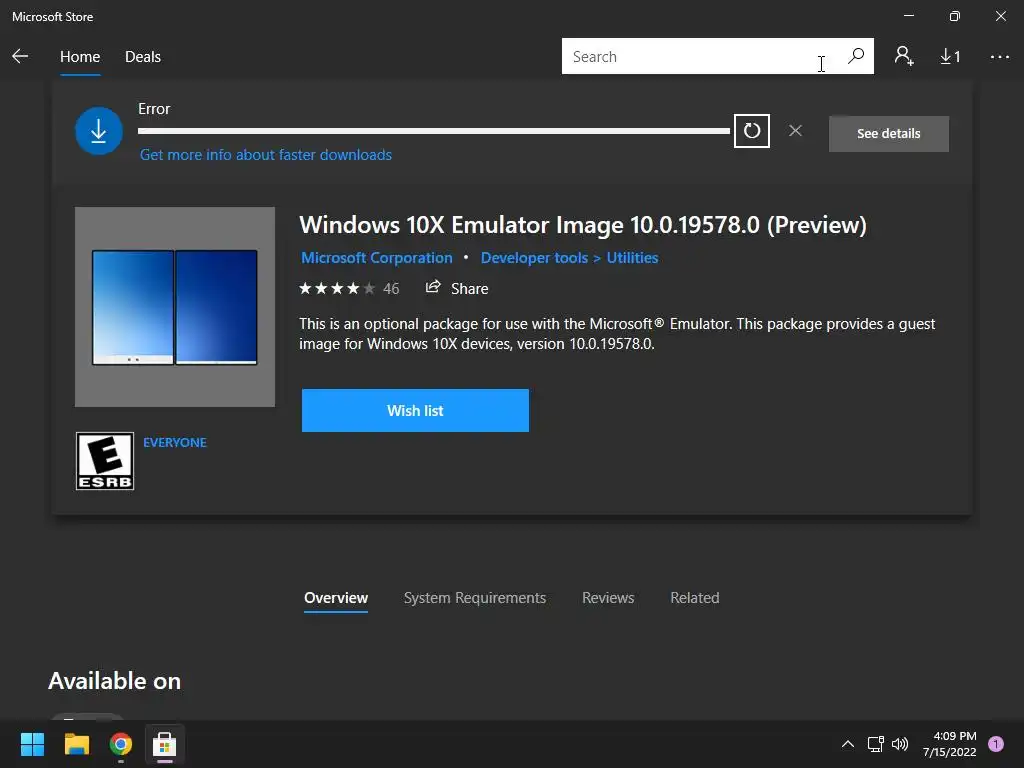Select the Overview tab

tap(336, 598)
